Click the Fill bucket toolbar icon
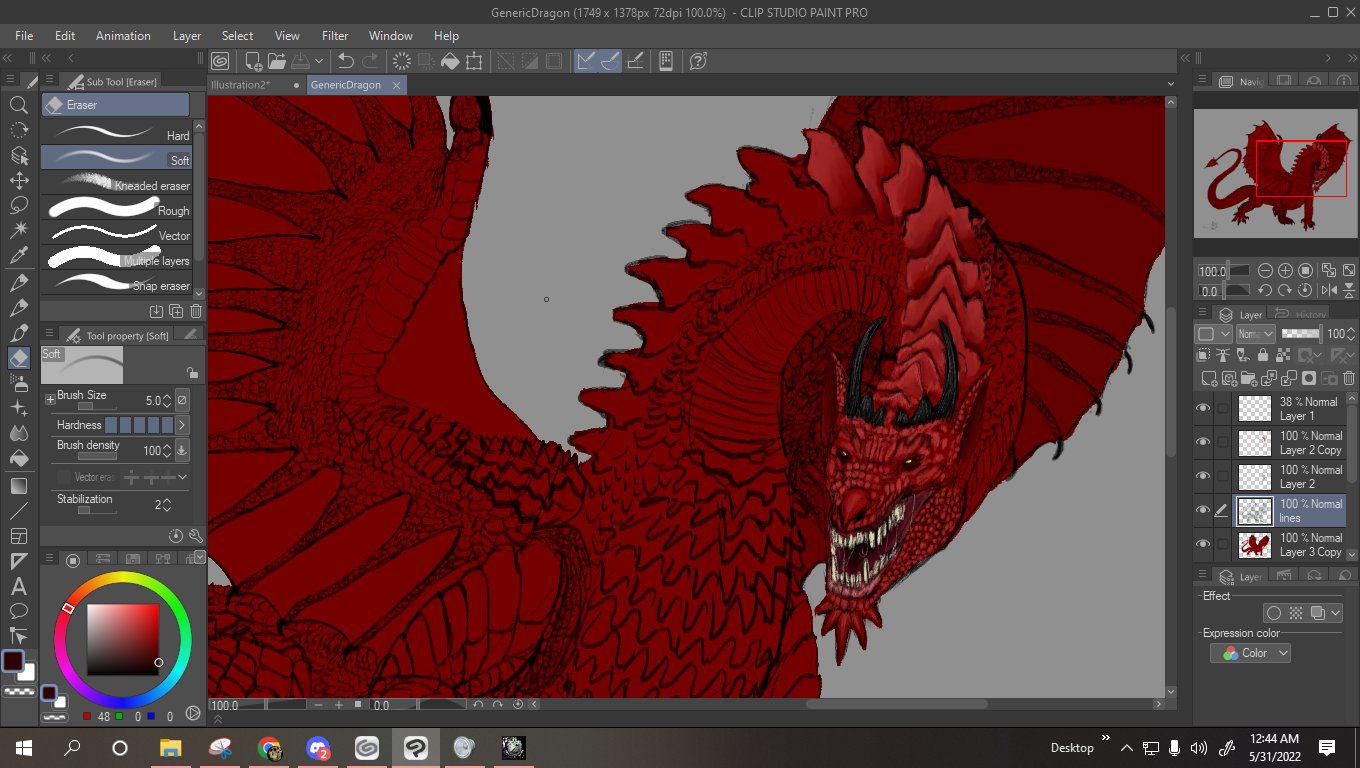1360x768 pixels. (x=450, y=61)
